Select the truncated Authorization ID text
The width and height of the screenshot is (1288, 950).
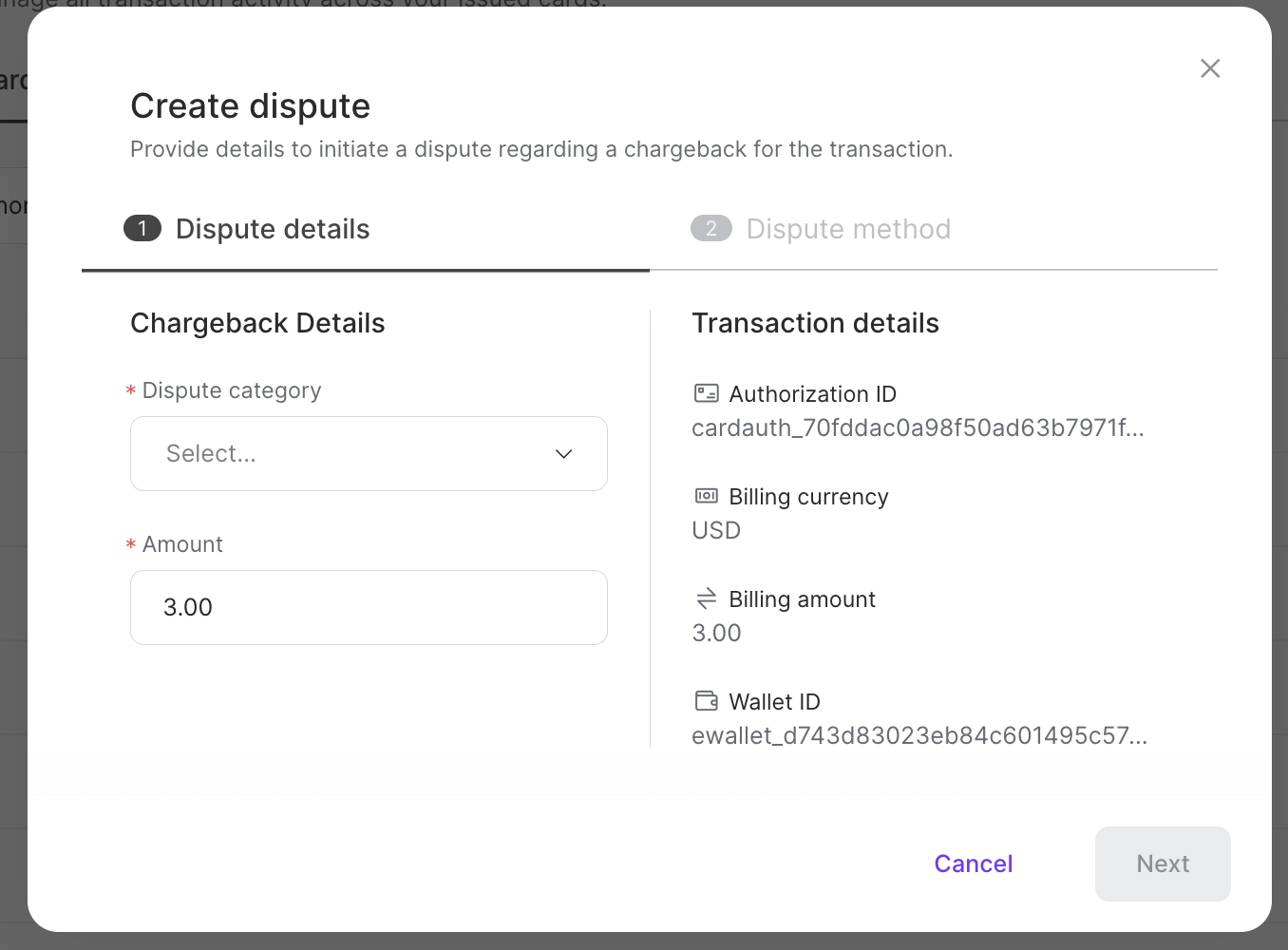918,427
